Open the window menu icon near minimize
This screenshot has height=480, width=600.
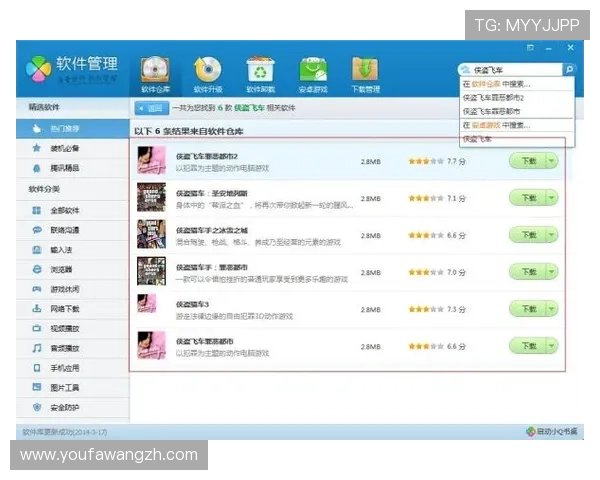(530, 48)
